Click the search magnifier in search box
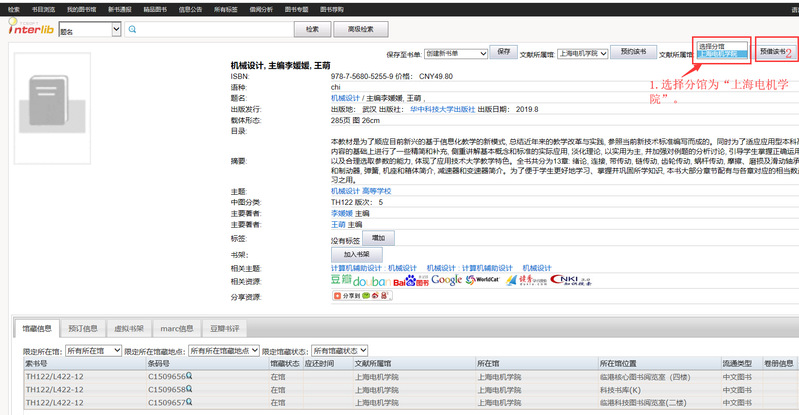799x415 pixels. (132, 30)
